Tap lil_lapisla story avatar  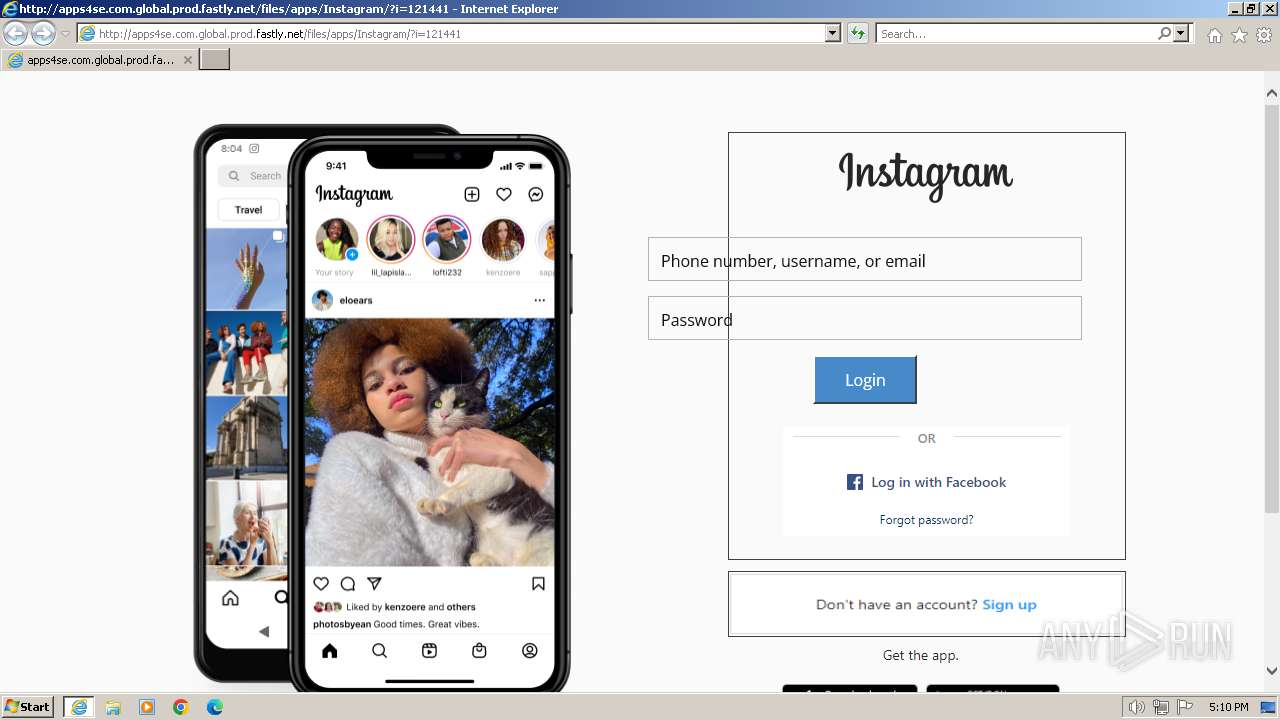click(391, 240)
